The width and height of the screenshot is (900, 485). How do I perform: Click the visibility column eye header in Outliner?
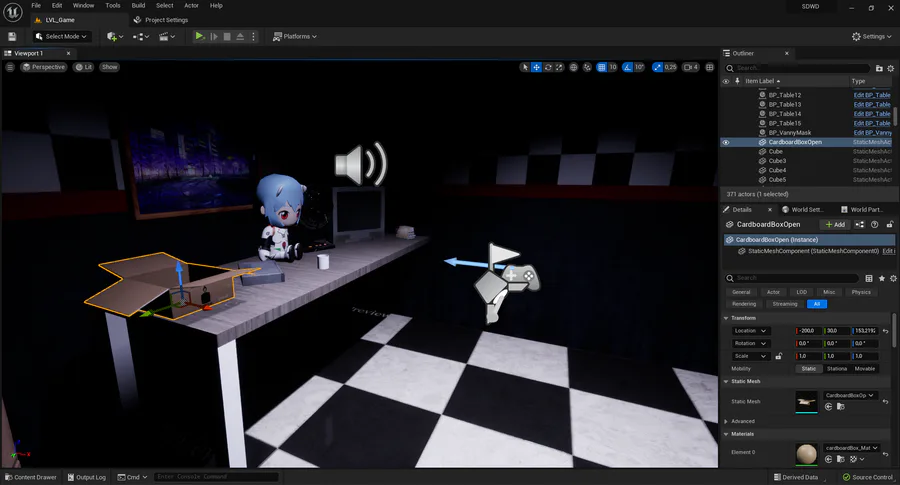pos(726,81)
